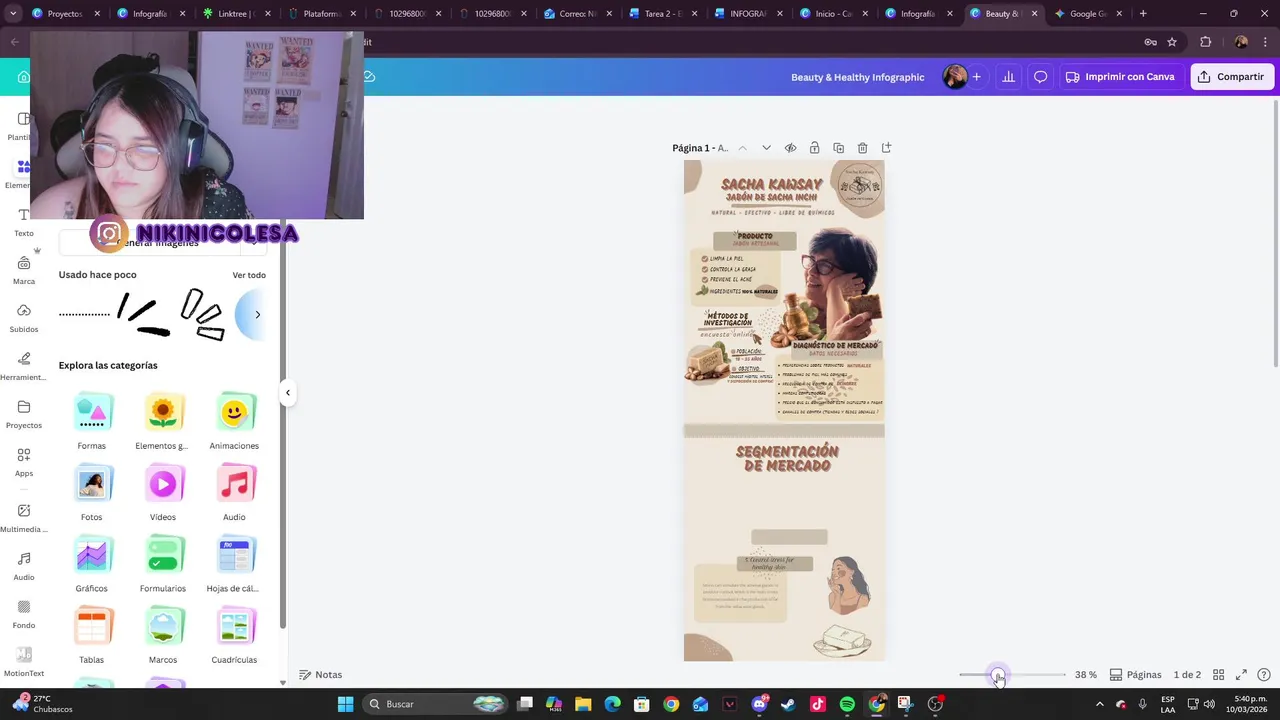Click the Compartir share button

pyautogui.click(x=1231, y=77)
